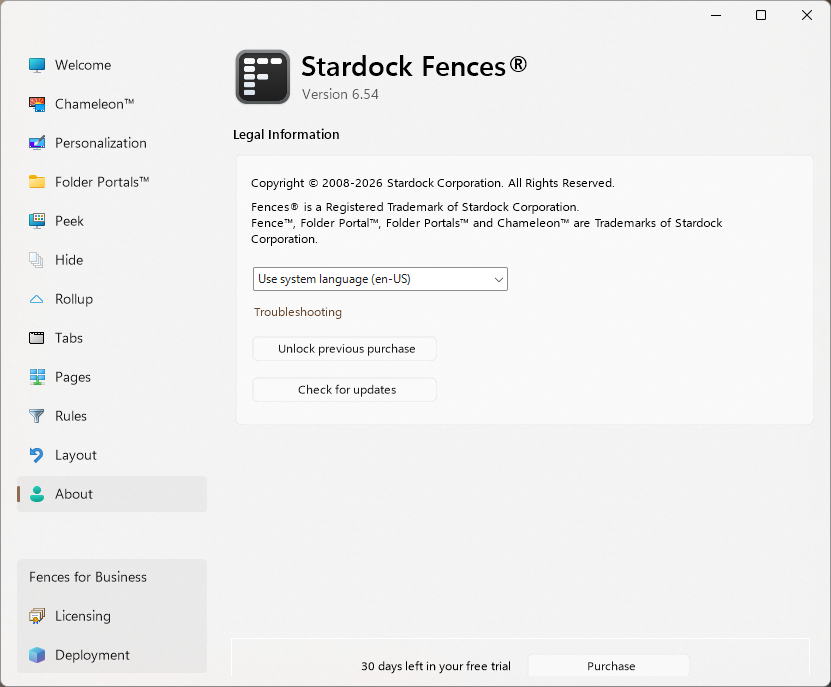The image size is (831, 687).
Task: Select the About sidebar item
Action: click(x=112, y=494)
